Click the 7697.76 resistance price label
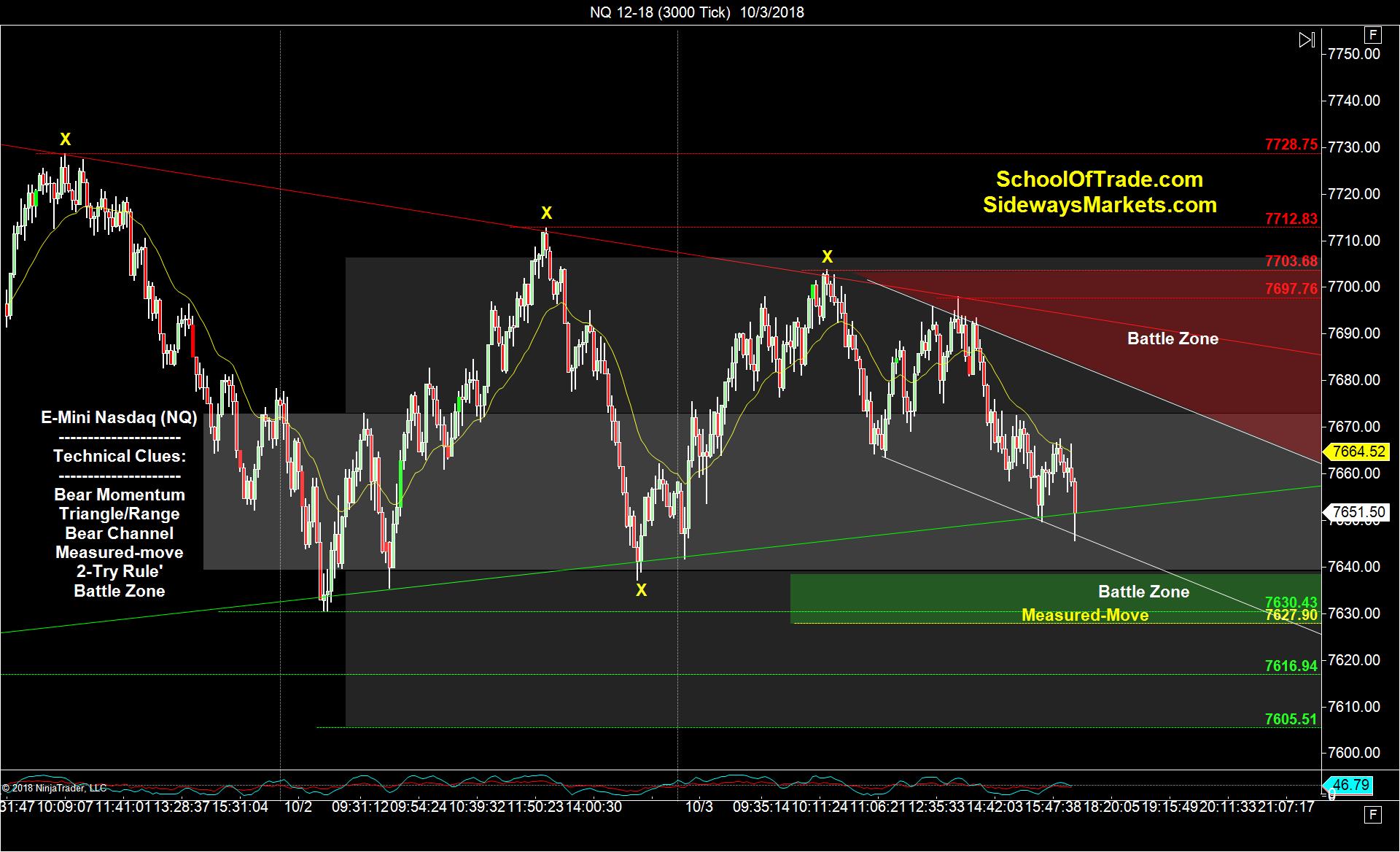The image size is (1400, 852). tap(1291, 289)
